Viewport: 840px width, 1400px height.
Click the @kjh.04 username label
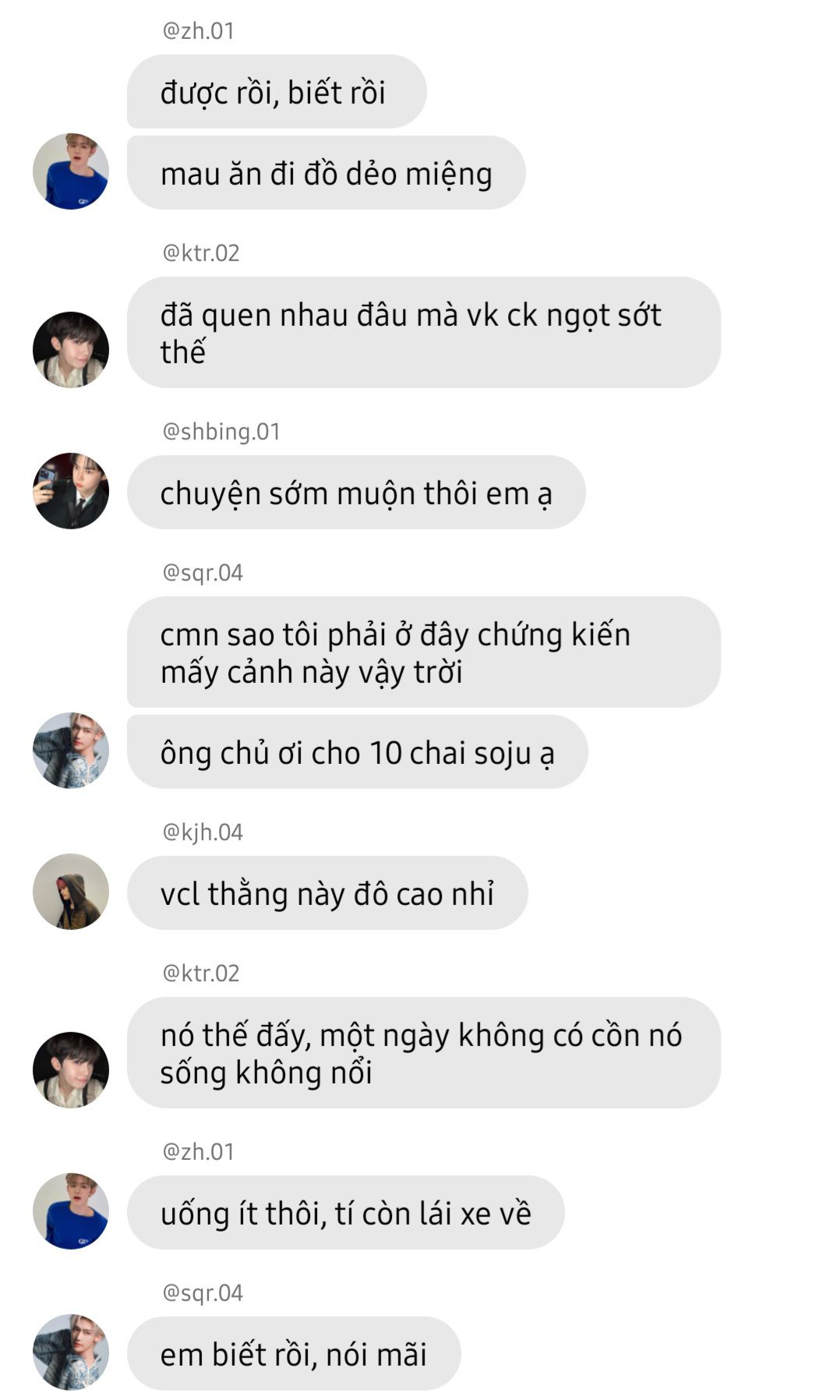tap(203, 833)
